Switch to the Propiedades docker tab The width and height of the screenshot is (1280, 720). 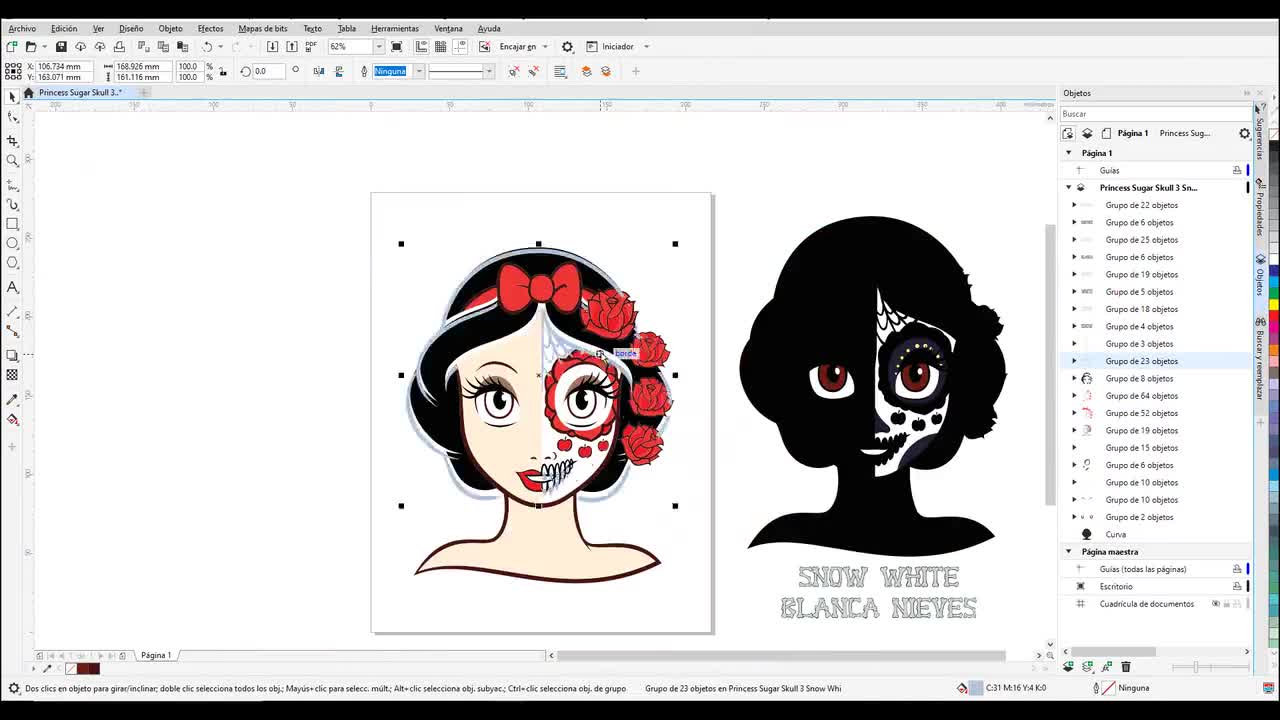click(1260, 208)
